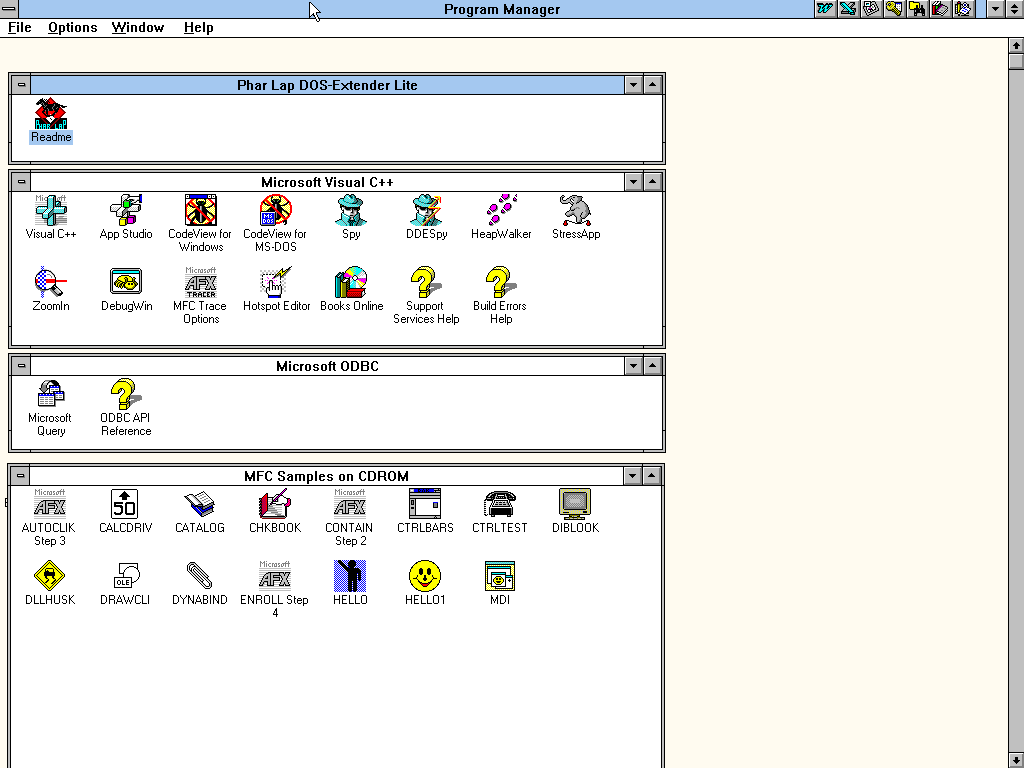
Task: Open Phar Lap DOS-Extender Lite control menu
Action: 21,85
